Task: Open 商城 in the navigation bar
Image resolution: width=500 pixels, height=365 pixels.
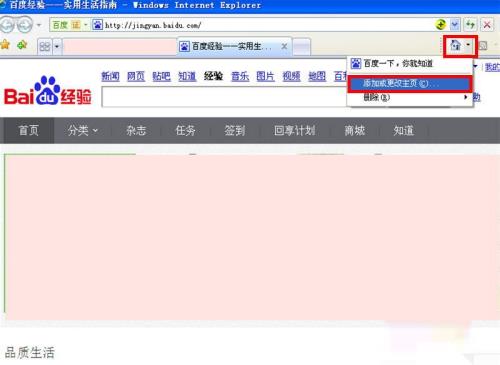Action: (x=355, y=130)
